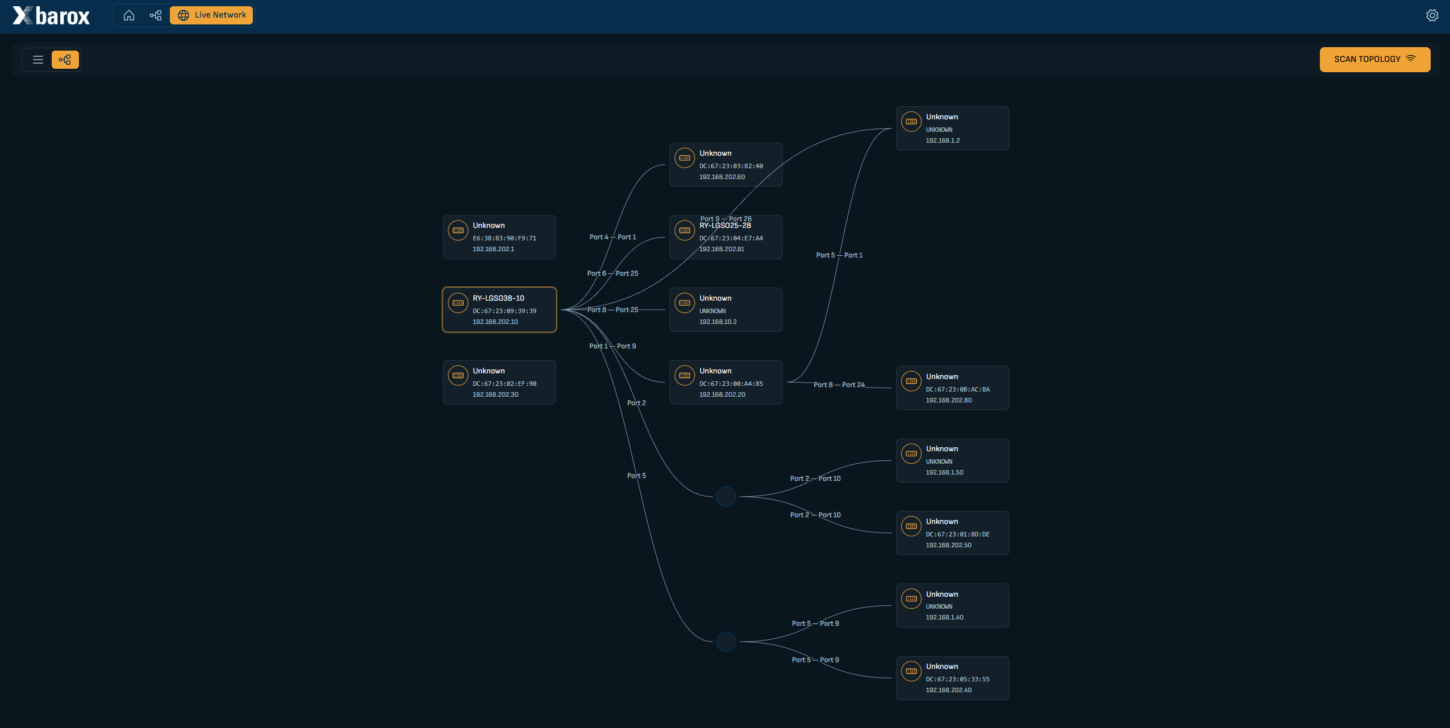Image resolution: width=1450 pixels, height=728 pixels.
Task: Click switch icon of node 192.168.202.30
Action: 458,375
